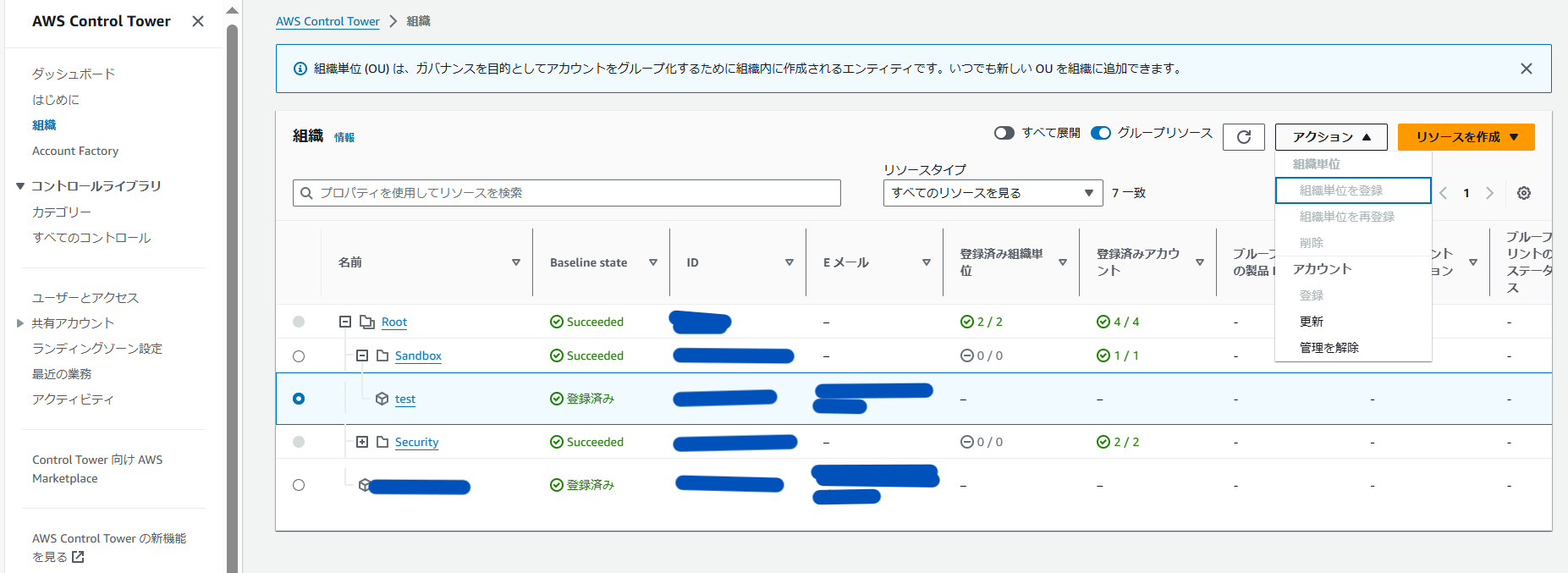
Task: Open Account Factory in sidebar
Action: click(75, 152)
